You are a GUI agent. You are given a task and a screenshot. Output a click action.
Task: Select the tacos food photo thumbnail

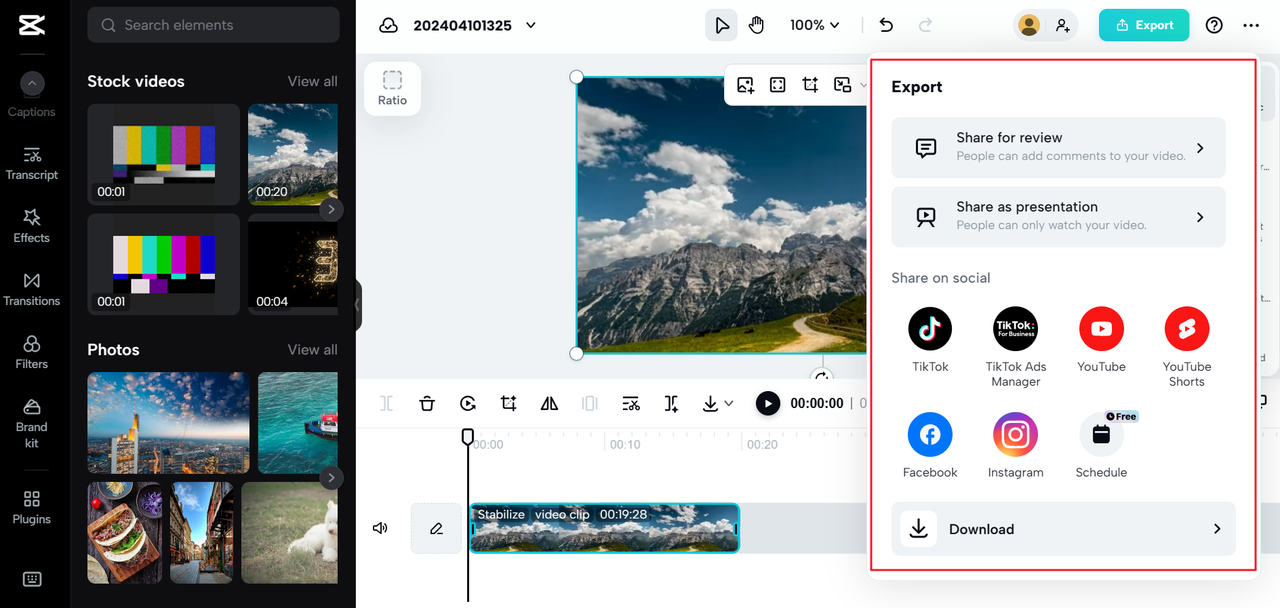tap(125, 533)
